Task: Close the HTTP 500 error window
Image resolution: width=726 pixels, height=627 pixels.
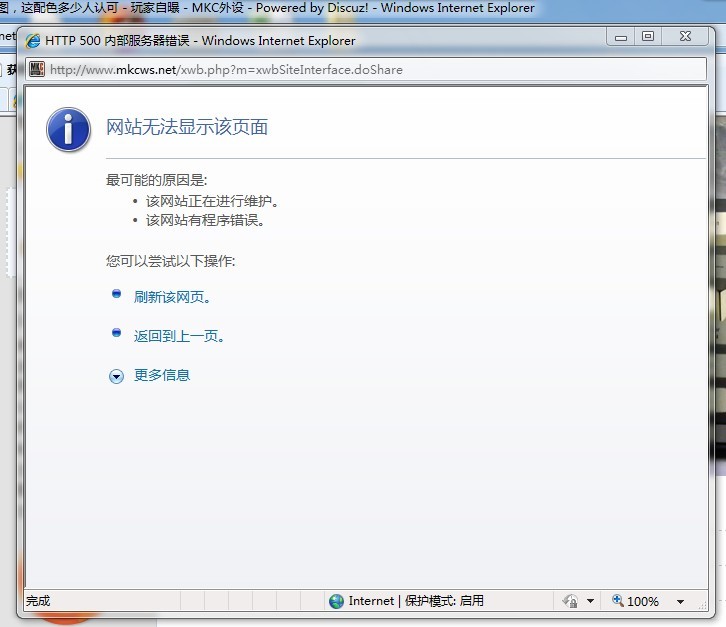Action: [685, 37]
